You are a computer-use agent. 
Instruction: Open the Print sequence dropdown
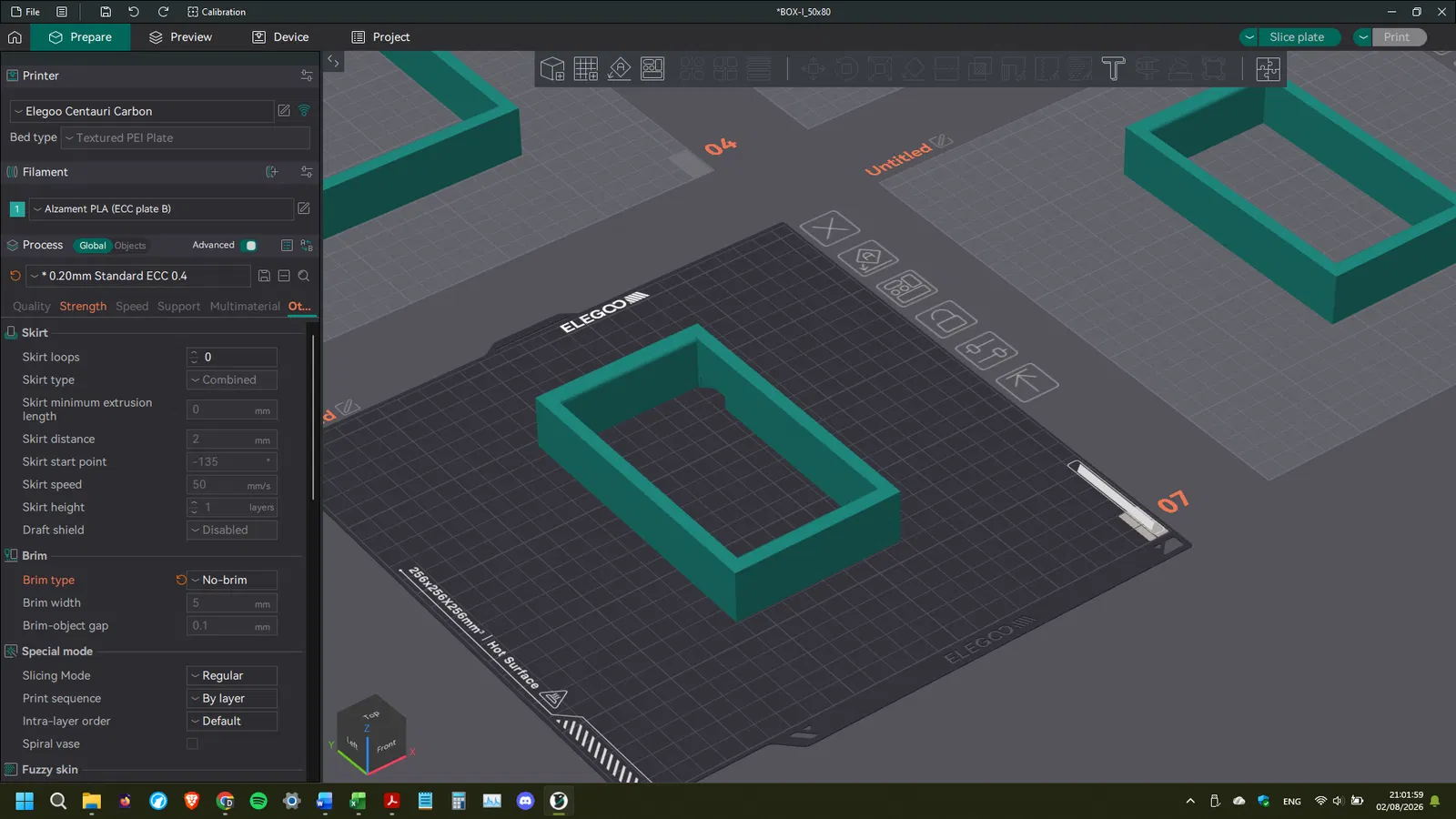232,699
